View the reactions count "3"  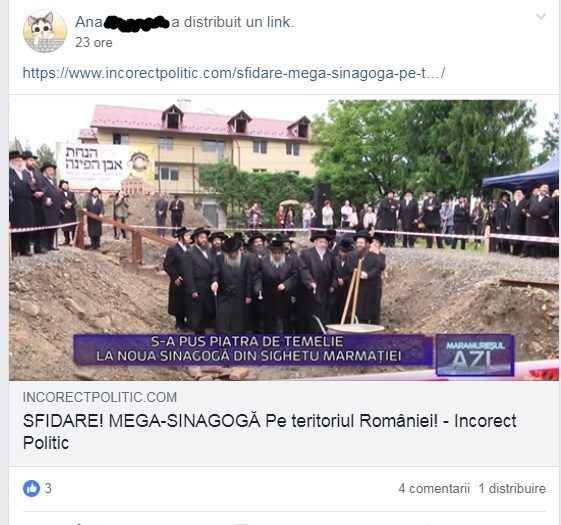tap(48, 488)
